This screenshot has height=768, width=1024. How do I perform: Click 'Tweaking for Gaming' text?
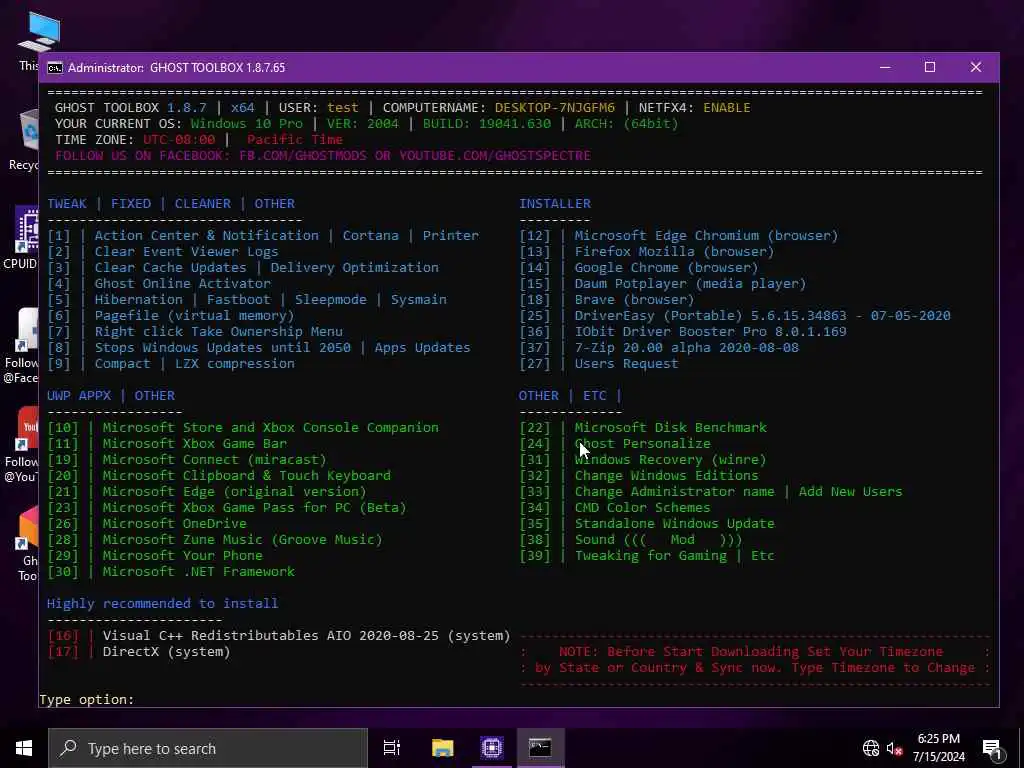point(650,556)
